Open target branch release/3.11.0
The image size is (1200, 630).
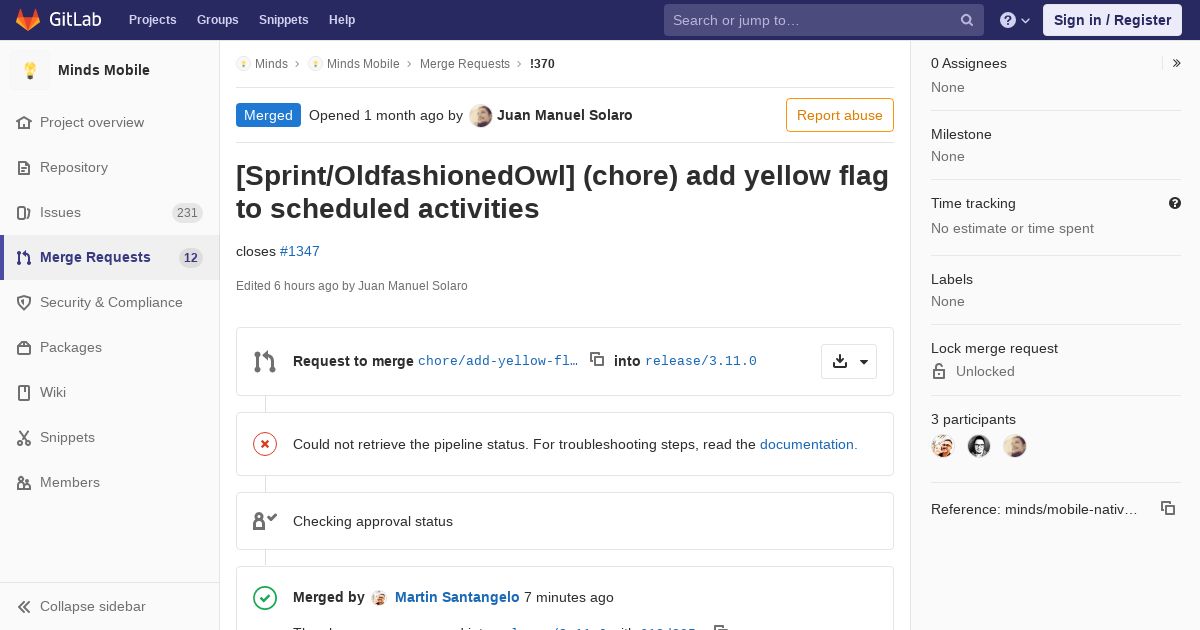701,361
